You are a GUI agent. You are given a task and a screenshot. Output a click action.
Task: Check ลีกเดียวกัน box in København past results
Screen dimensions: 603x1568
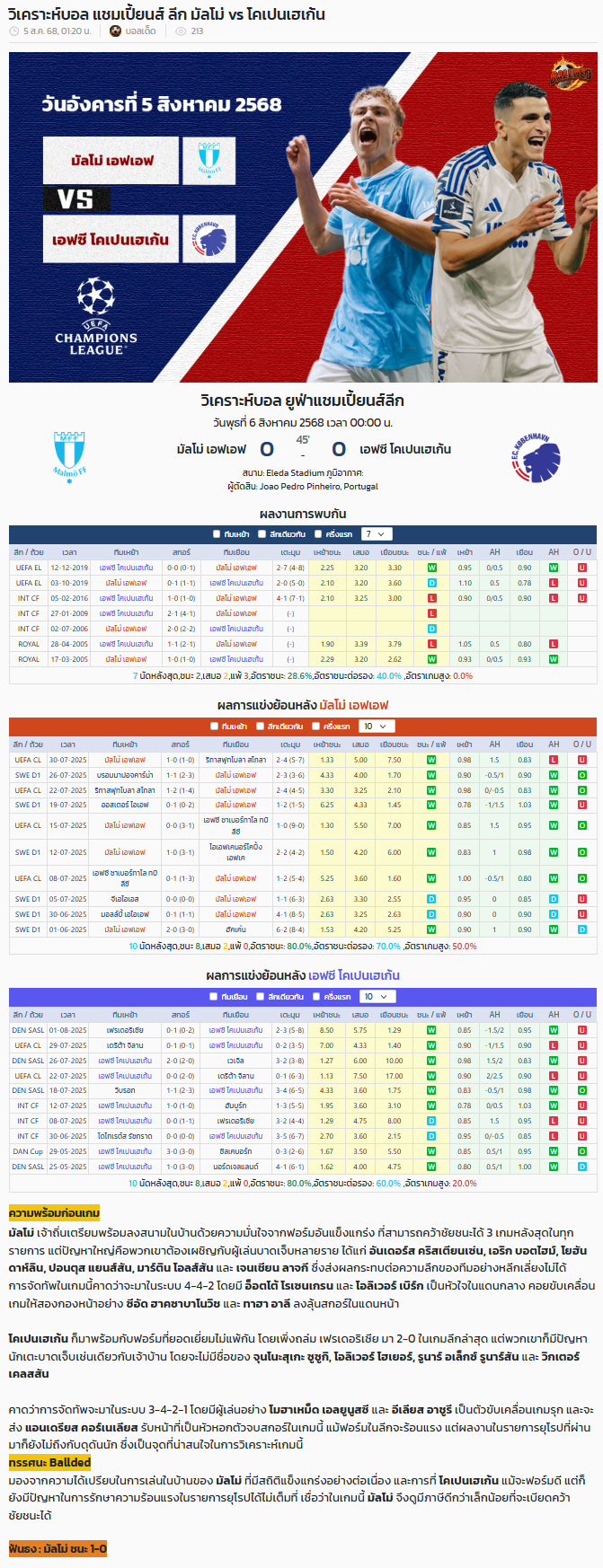pyautogui.click(x=260, y=997)
